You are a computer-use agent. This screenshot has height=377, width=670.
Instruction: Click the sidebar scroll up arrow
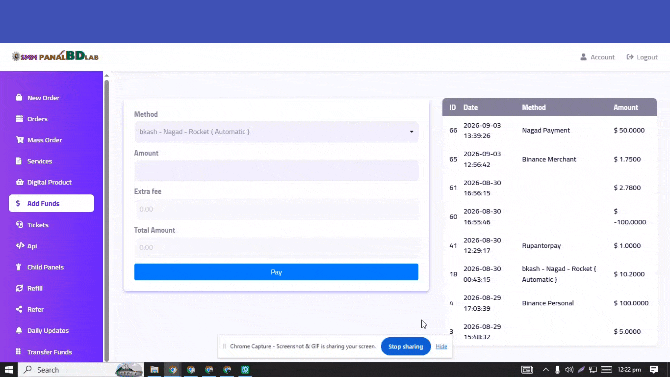(107, 76)
